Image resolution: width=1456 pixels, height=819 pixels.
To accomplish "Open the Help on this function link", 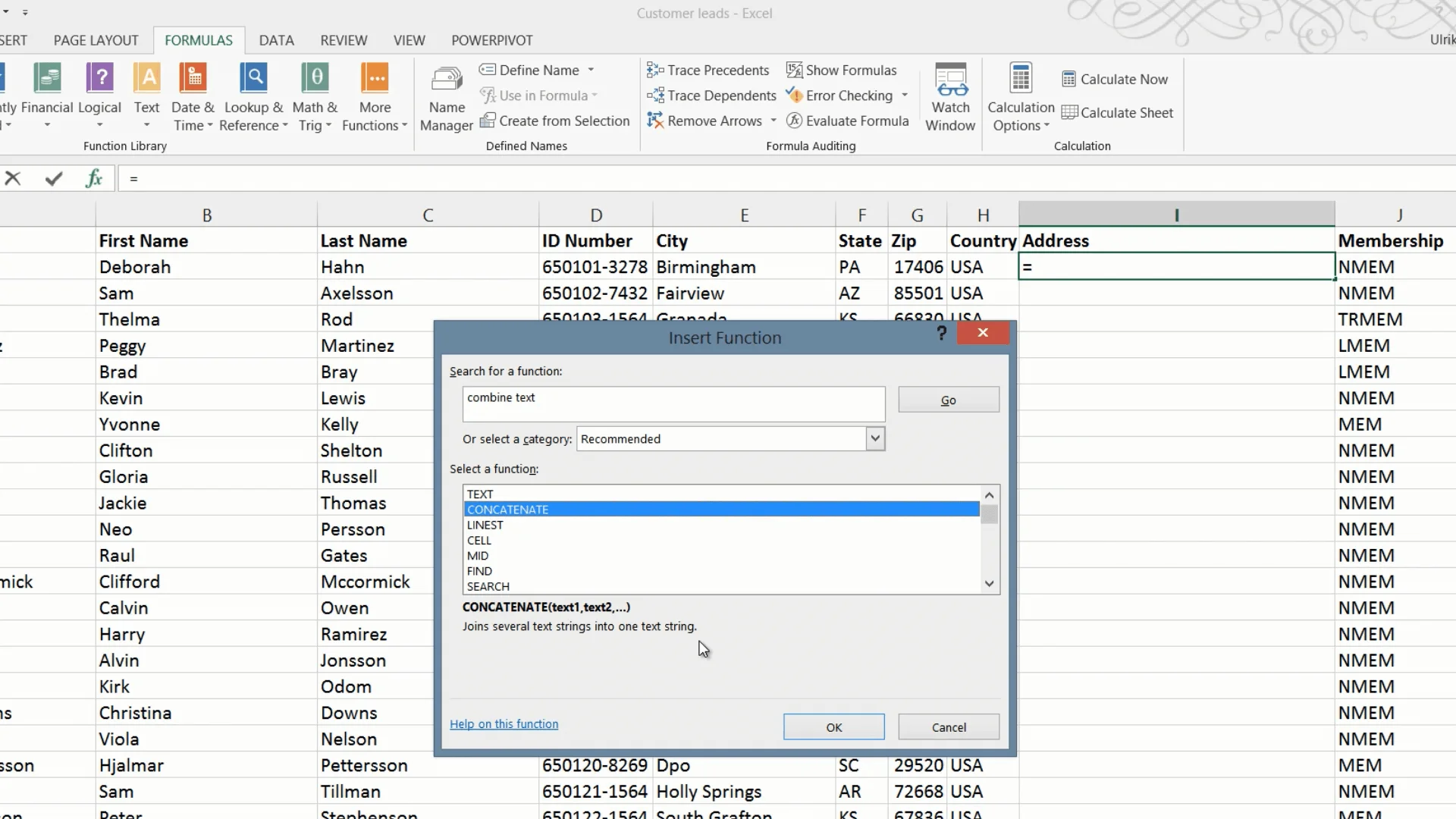I will click(x=504, y=724).
